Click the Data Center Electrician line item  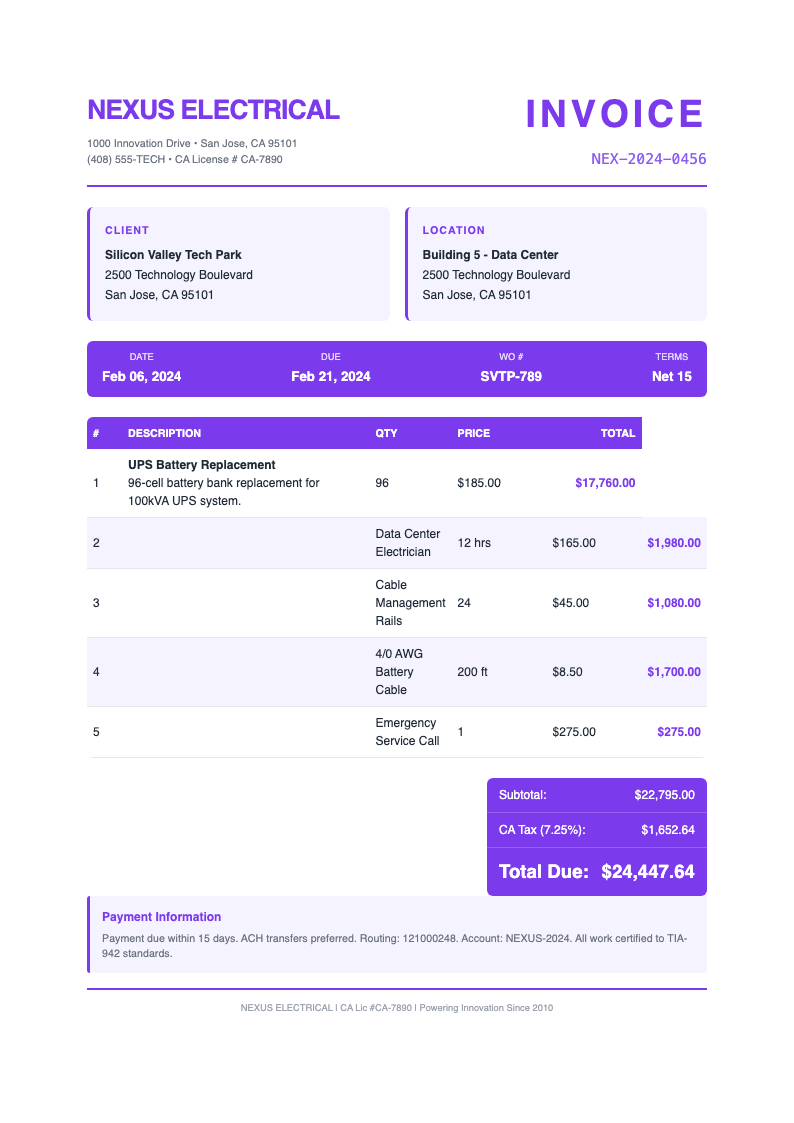(x=407, y=543)
